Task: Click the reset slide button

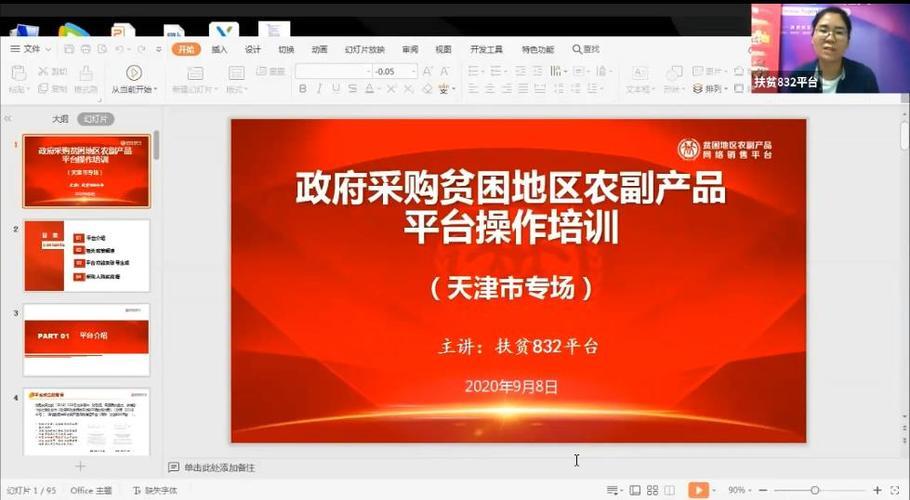Action: [270, 71]
